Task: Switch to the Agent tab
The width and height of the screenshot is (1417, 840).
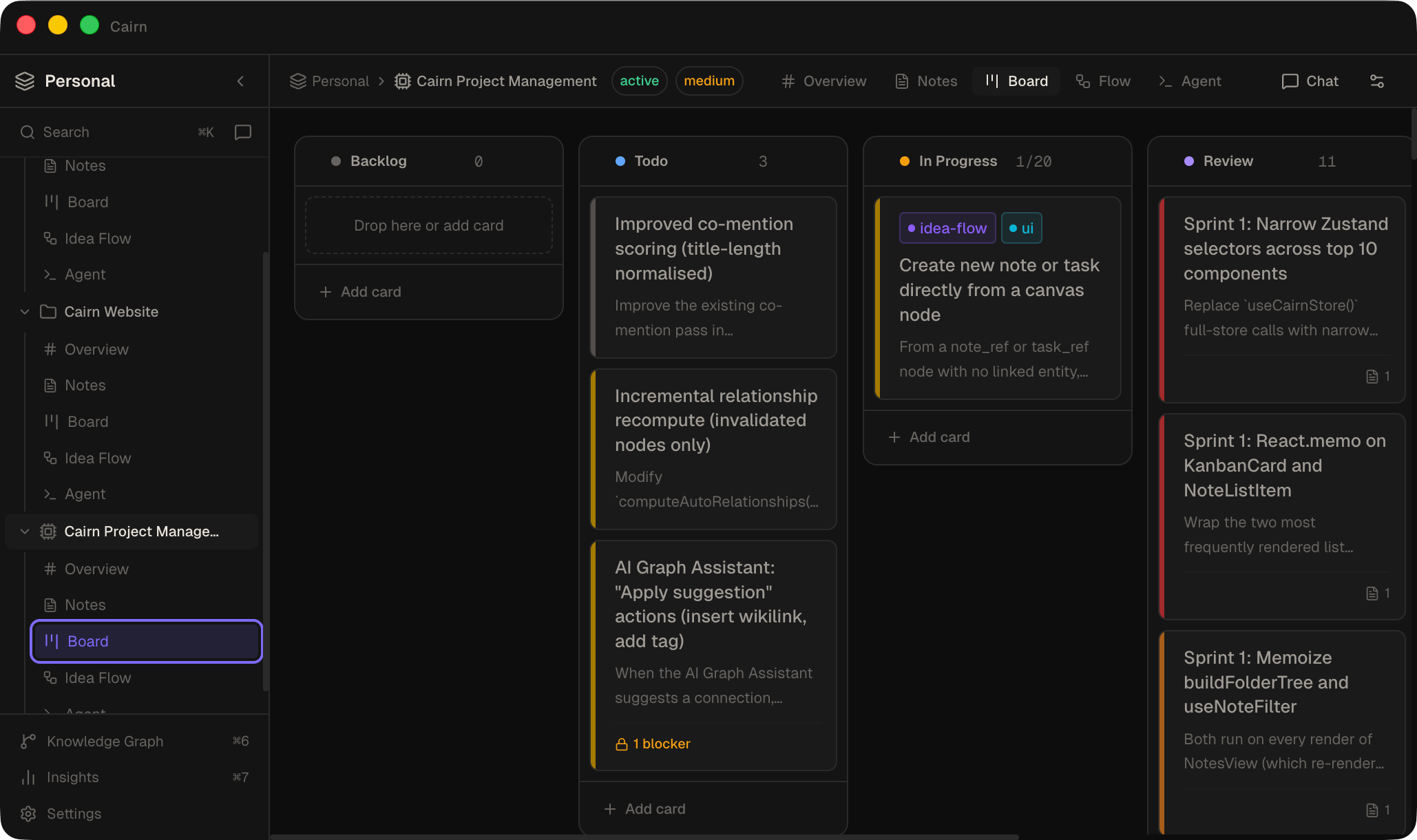Action: tap(1190, 81)
